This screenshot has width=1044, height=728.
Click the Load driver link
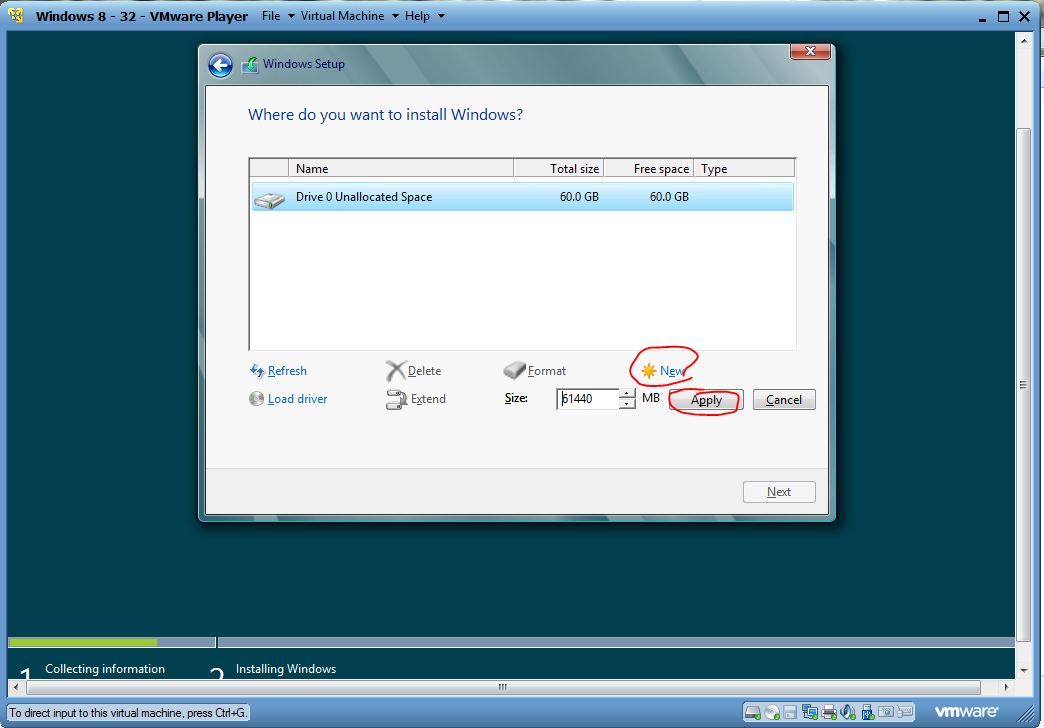288,399
